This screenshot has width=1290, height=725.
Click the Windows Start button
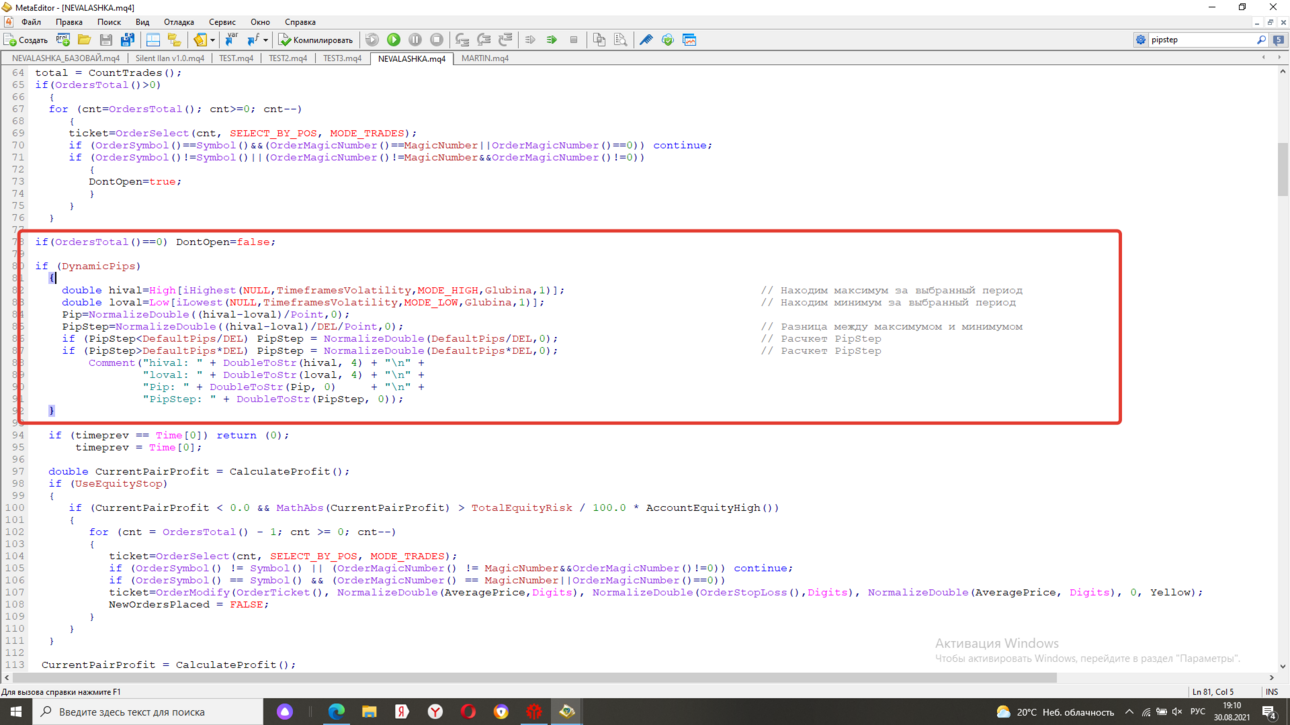click(x=15, y=712)
